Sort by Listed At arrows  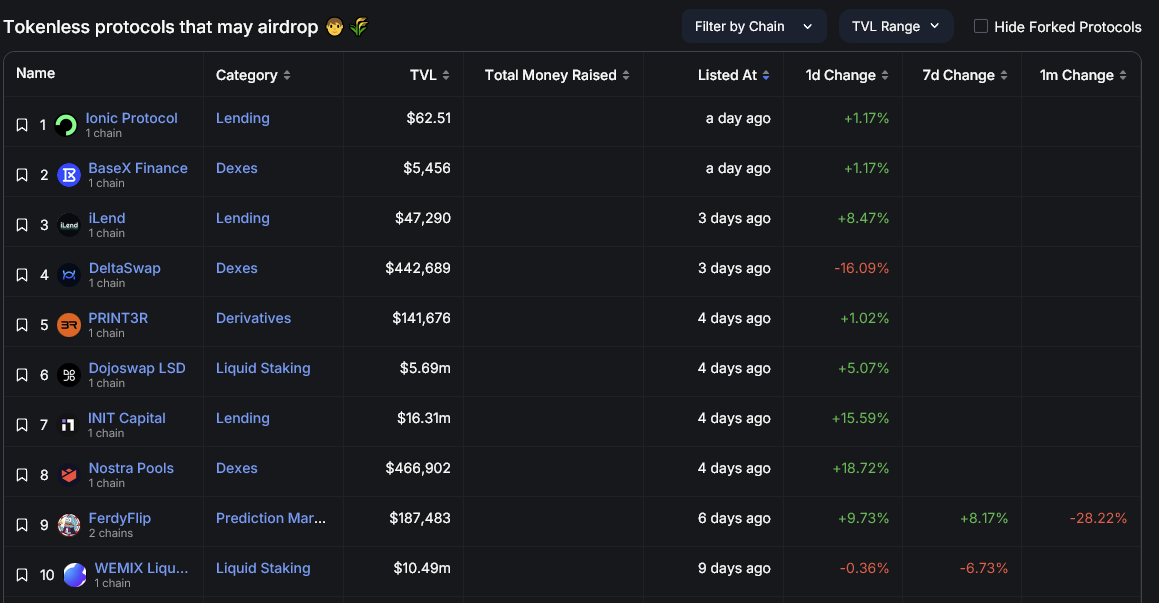(766, 75)
